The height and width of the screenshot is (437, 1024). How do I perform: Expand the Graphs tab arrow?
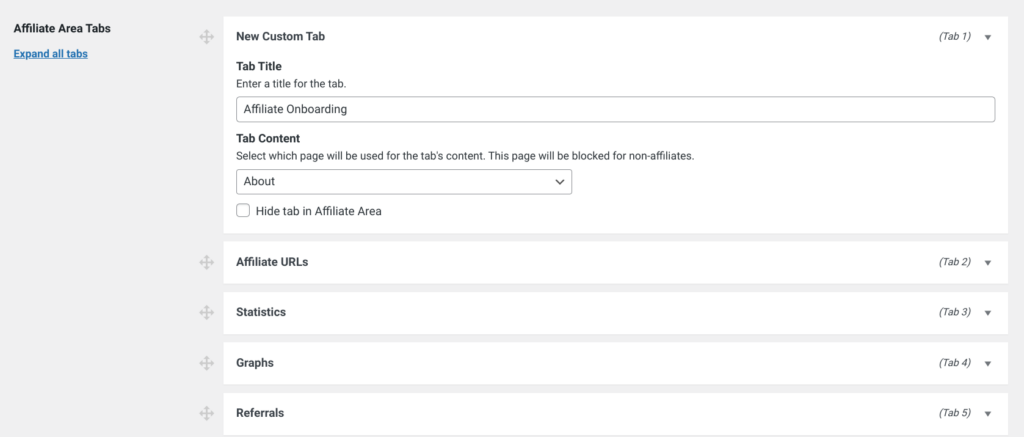click(x=987, y=363)
